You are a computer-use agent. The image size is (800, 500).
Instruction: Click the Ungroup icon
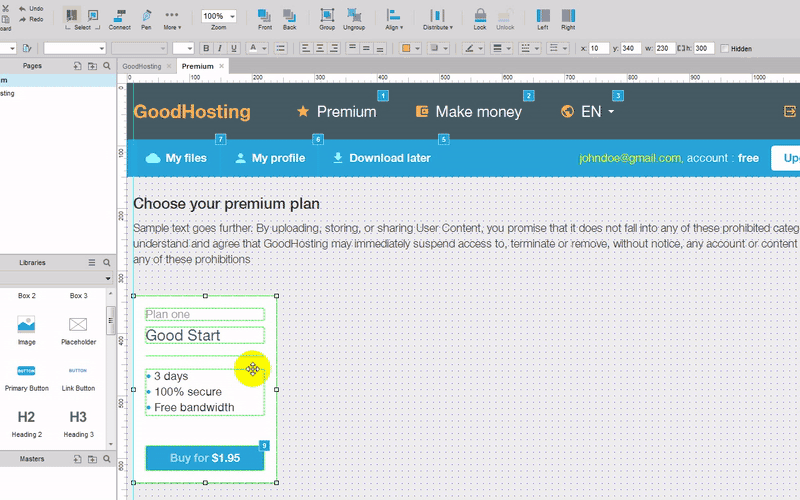click(354, 16)
